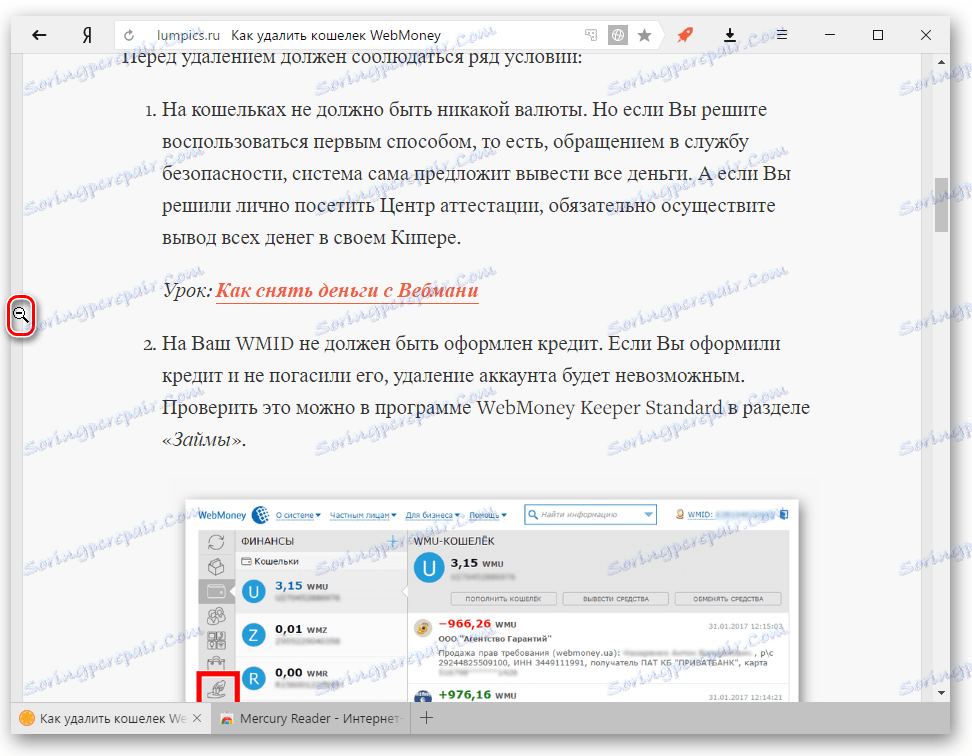
Task: Click the lumpics.ru address field
Action: tap(188, 35)
